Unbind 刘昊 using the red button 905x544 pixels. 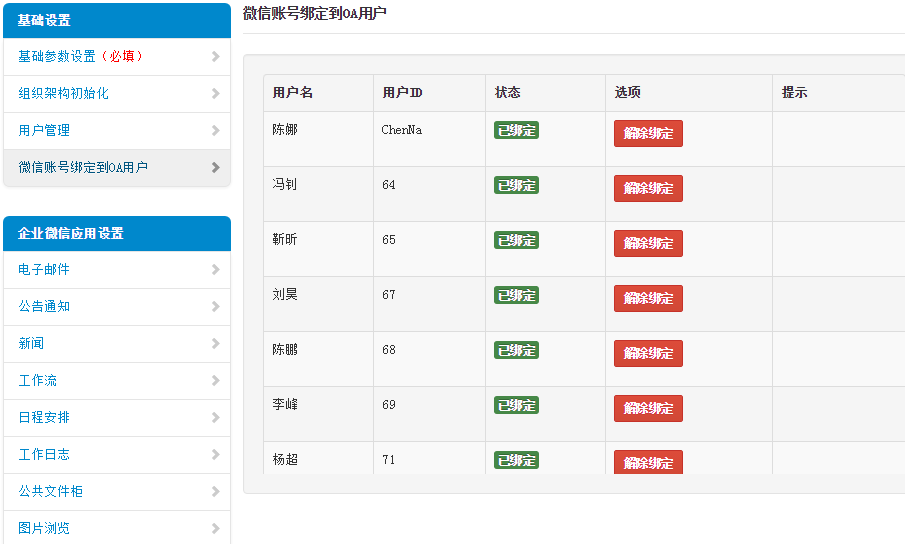tap(648, 299)
